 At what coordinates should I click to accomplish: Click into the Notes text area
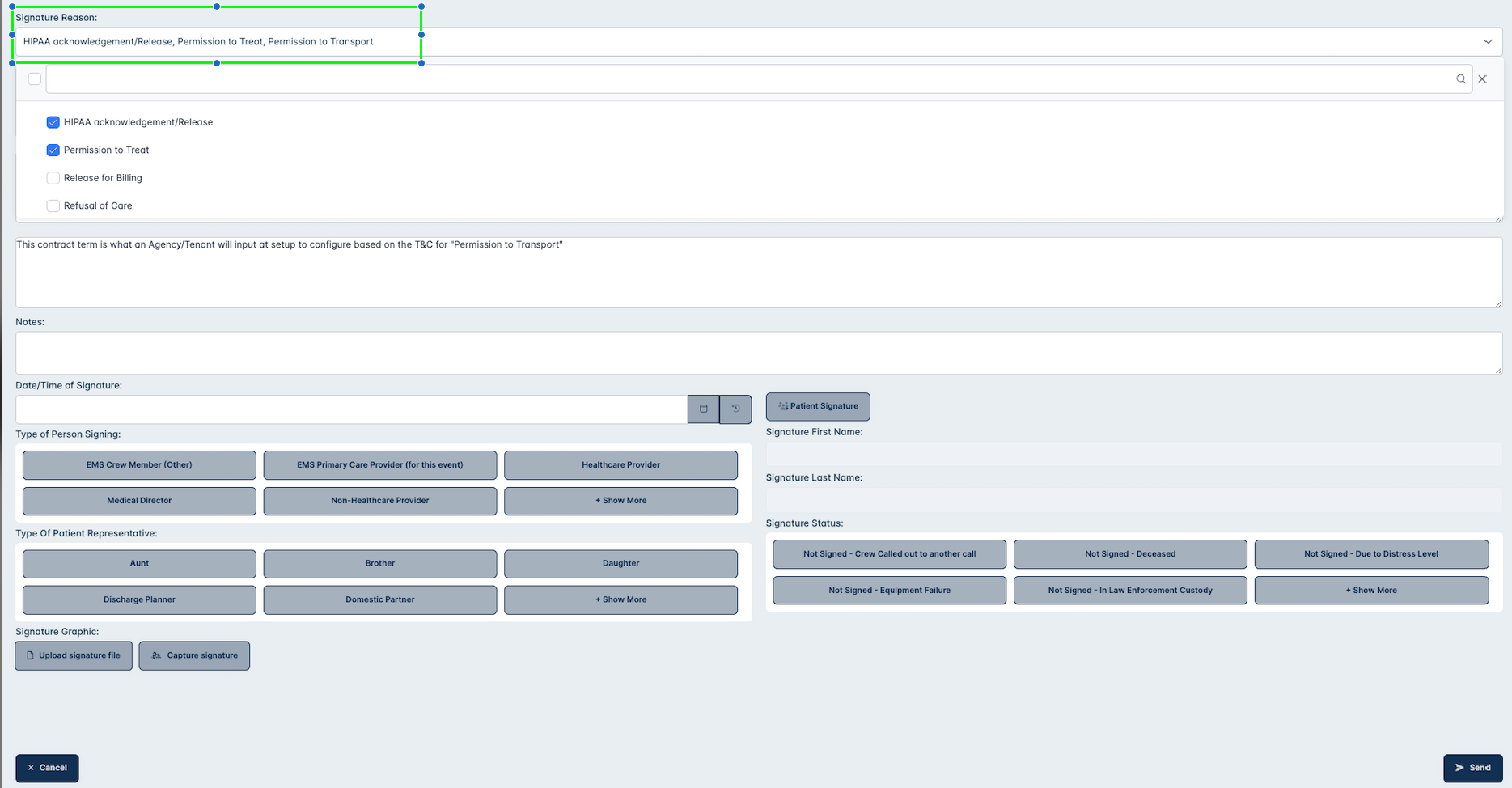pos(758,353)
